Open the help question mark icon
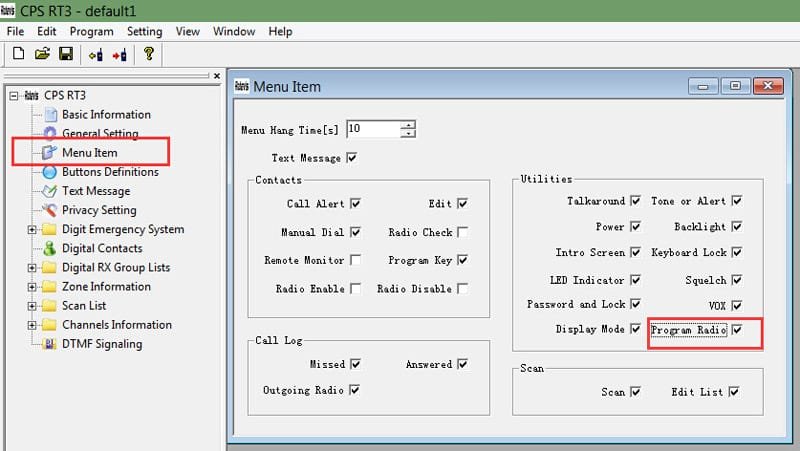800x451 pixels. coord(148,54)
